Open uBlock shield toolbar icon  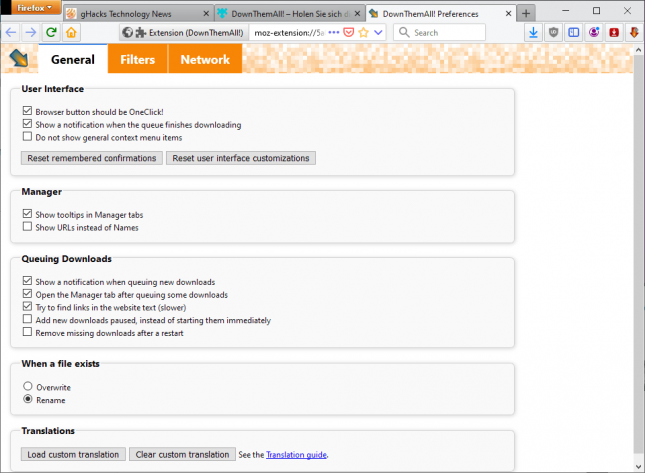(x=554, y=32)
